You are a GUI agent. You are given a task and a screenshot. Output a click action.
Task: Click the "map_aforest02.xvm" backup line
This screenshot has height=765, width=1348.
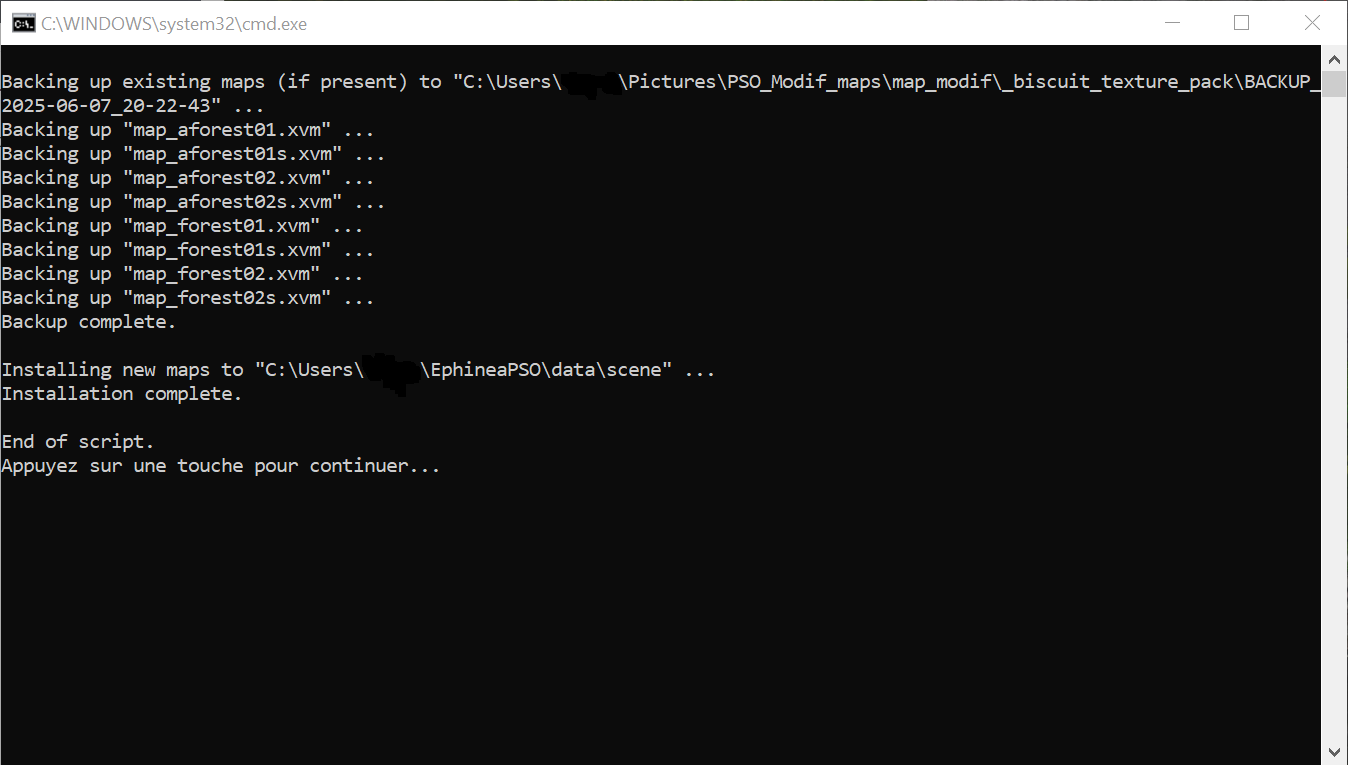188,178
